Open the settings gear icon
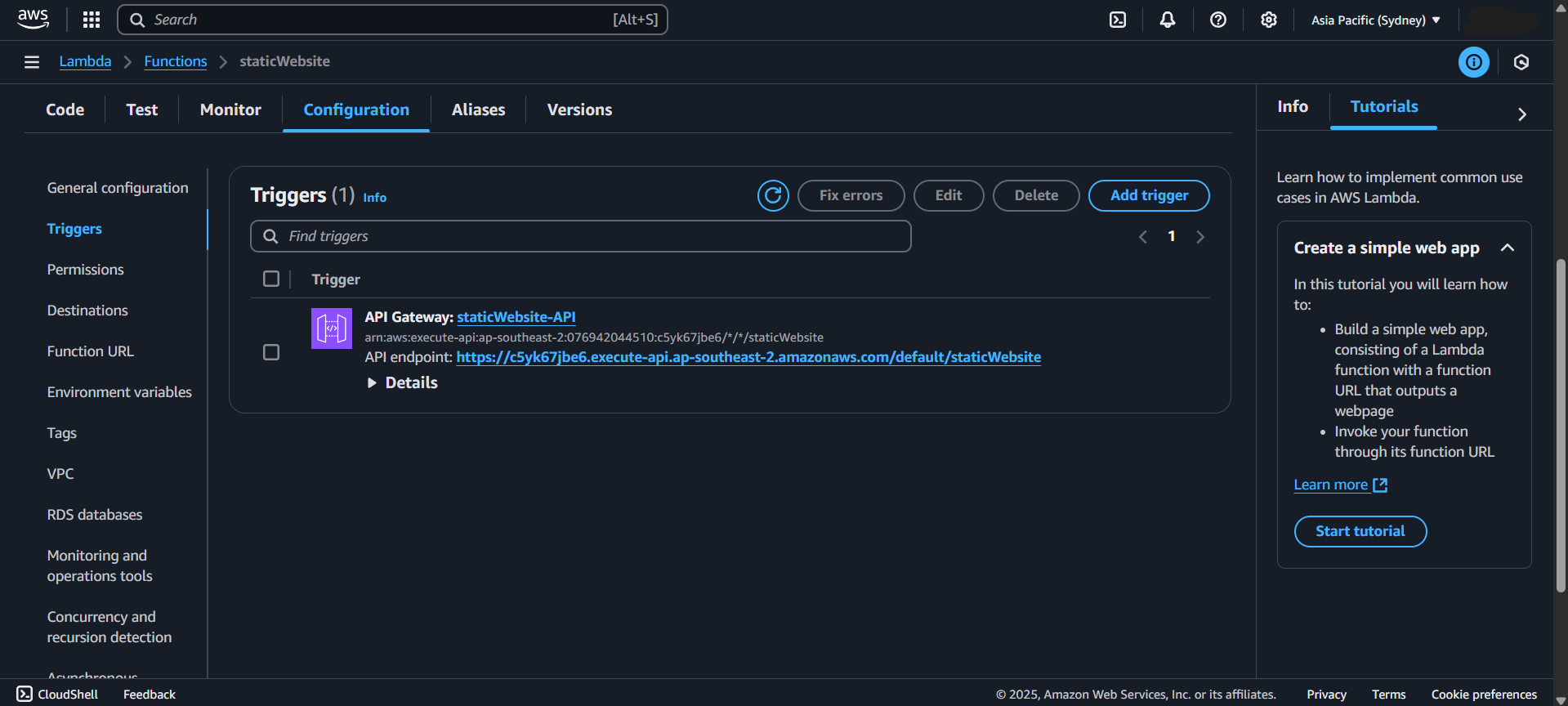This screenshot has height=706, width=1568. (1269, 20)
